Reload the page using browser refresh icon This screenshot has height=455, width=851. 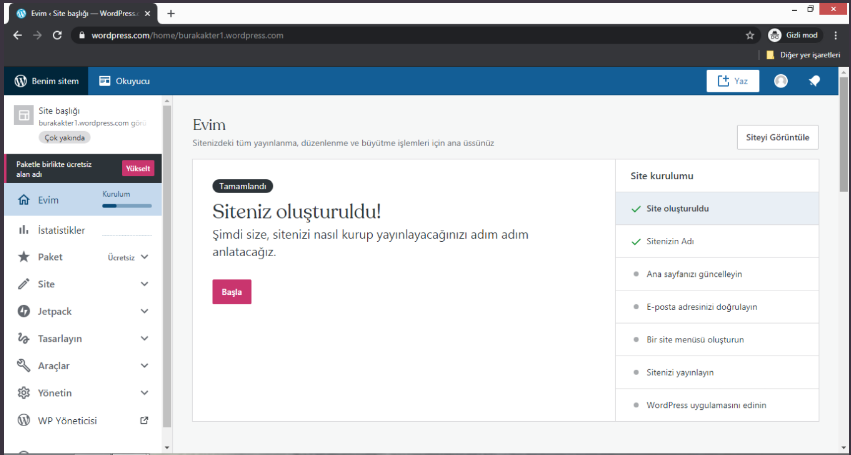[x=57, y=34]
